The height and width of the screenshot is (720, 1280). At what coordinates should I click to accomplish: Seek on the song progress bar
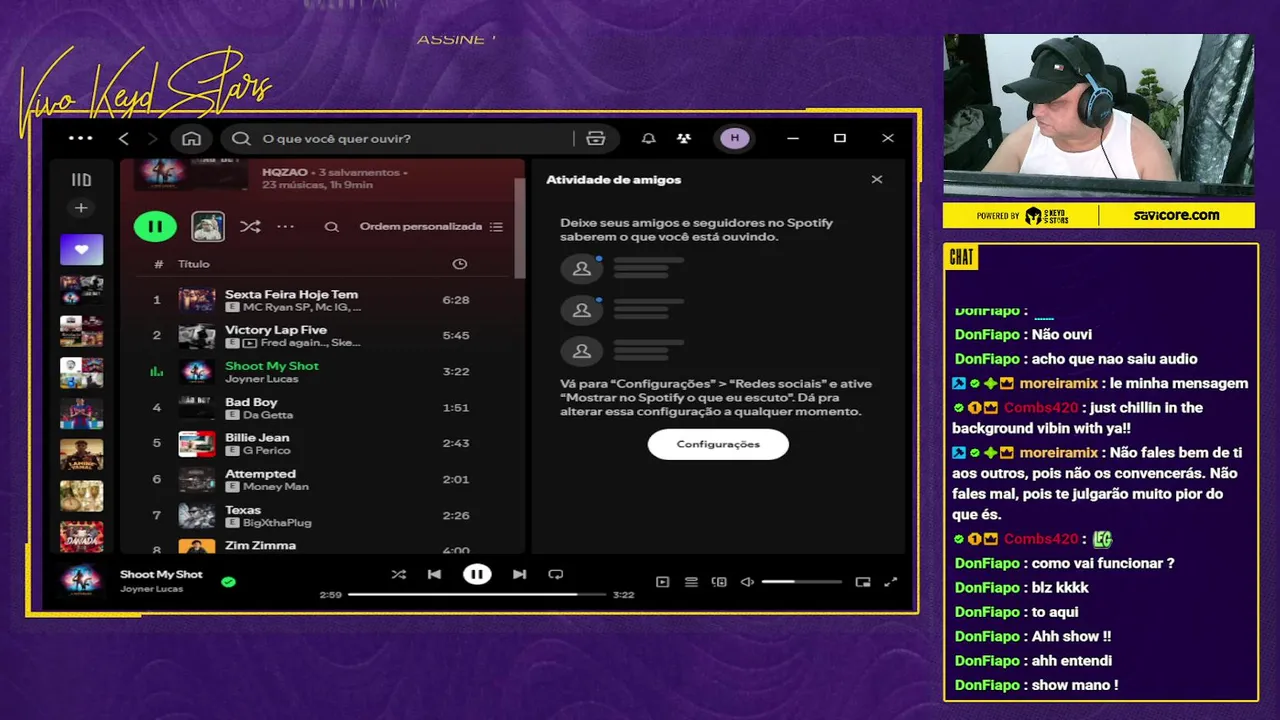tap(477, 594)
